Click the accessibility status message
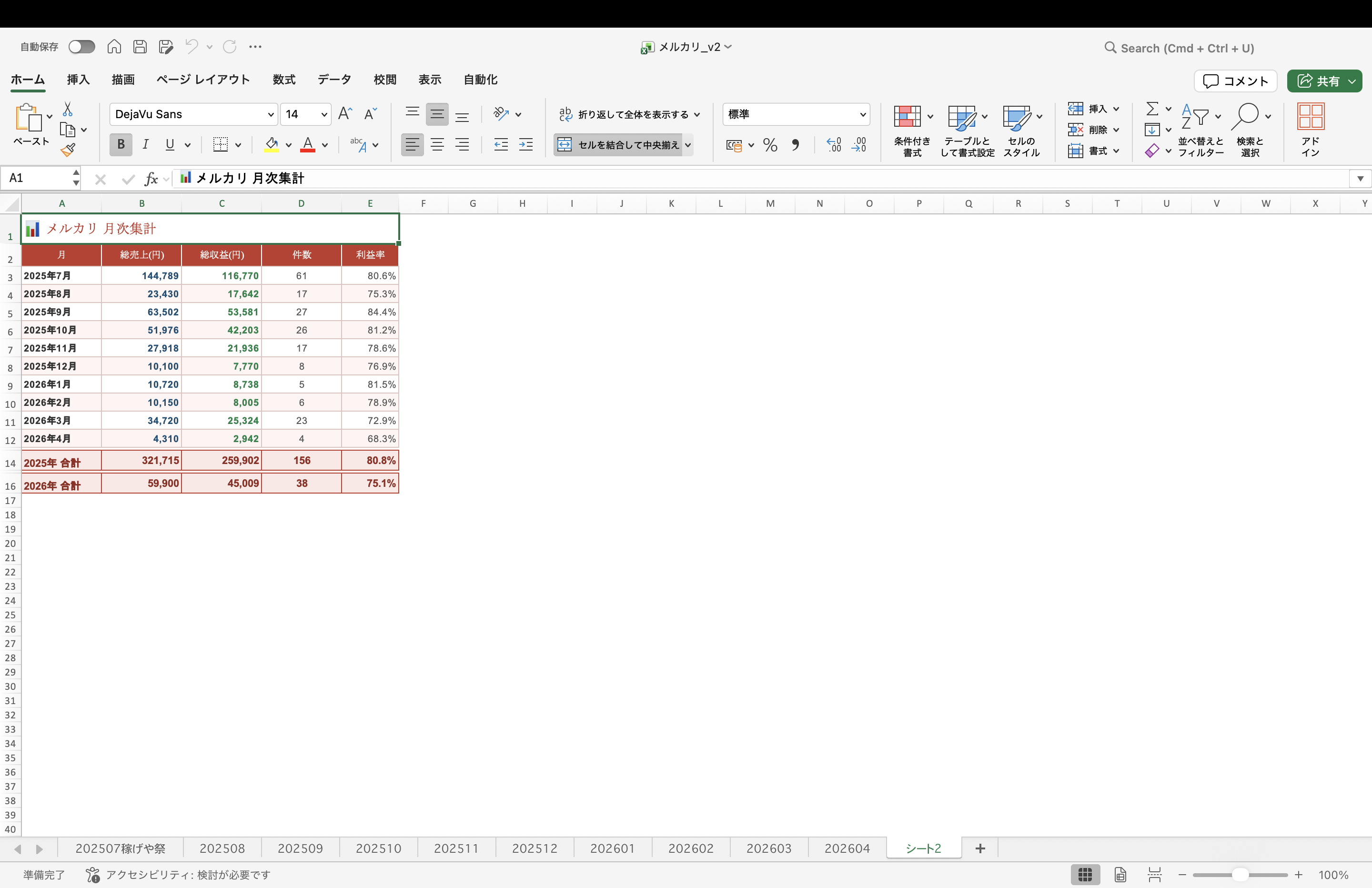The height and width of the screenshot is (888, 1372). click(x=179, y=875)
